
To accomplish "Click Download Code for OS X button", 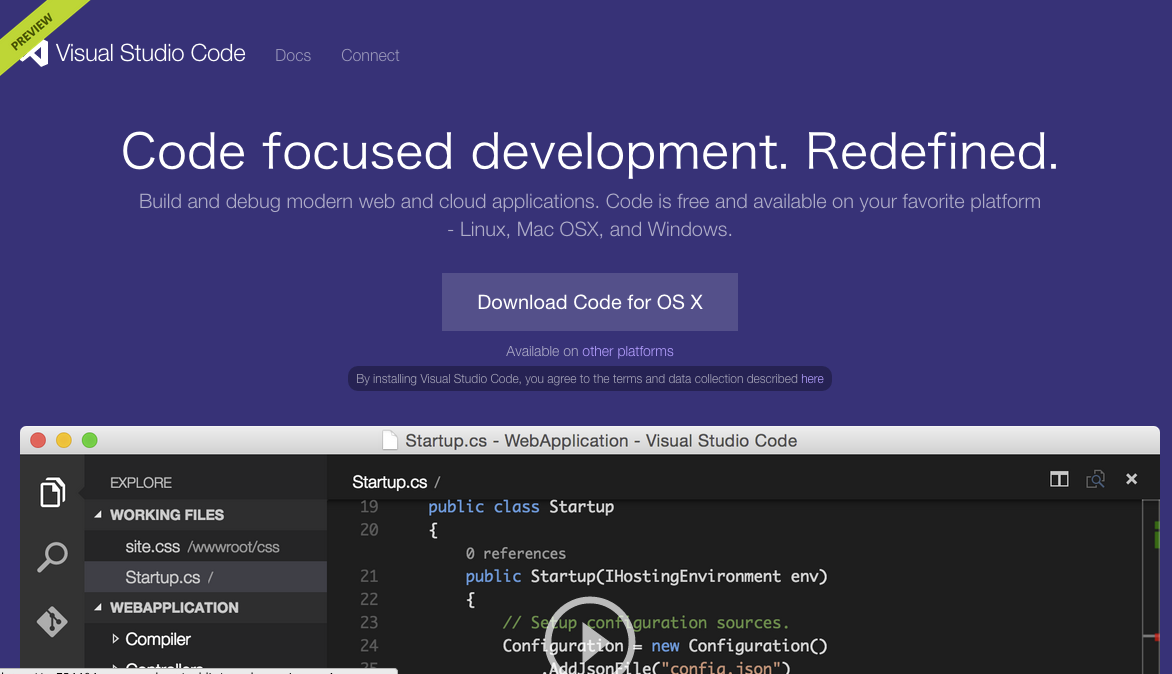I will (590, 302).
